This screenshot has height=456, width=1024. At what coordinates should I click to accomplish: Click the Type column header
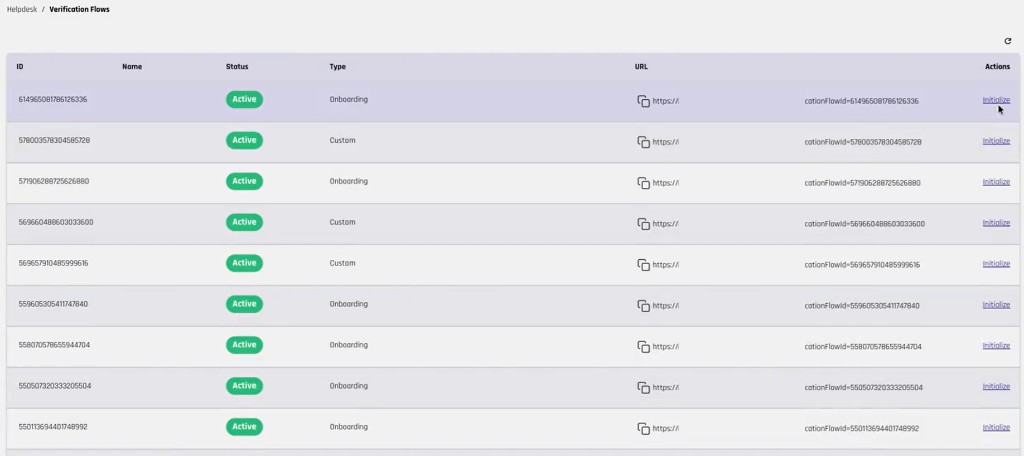coord(337,67)
